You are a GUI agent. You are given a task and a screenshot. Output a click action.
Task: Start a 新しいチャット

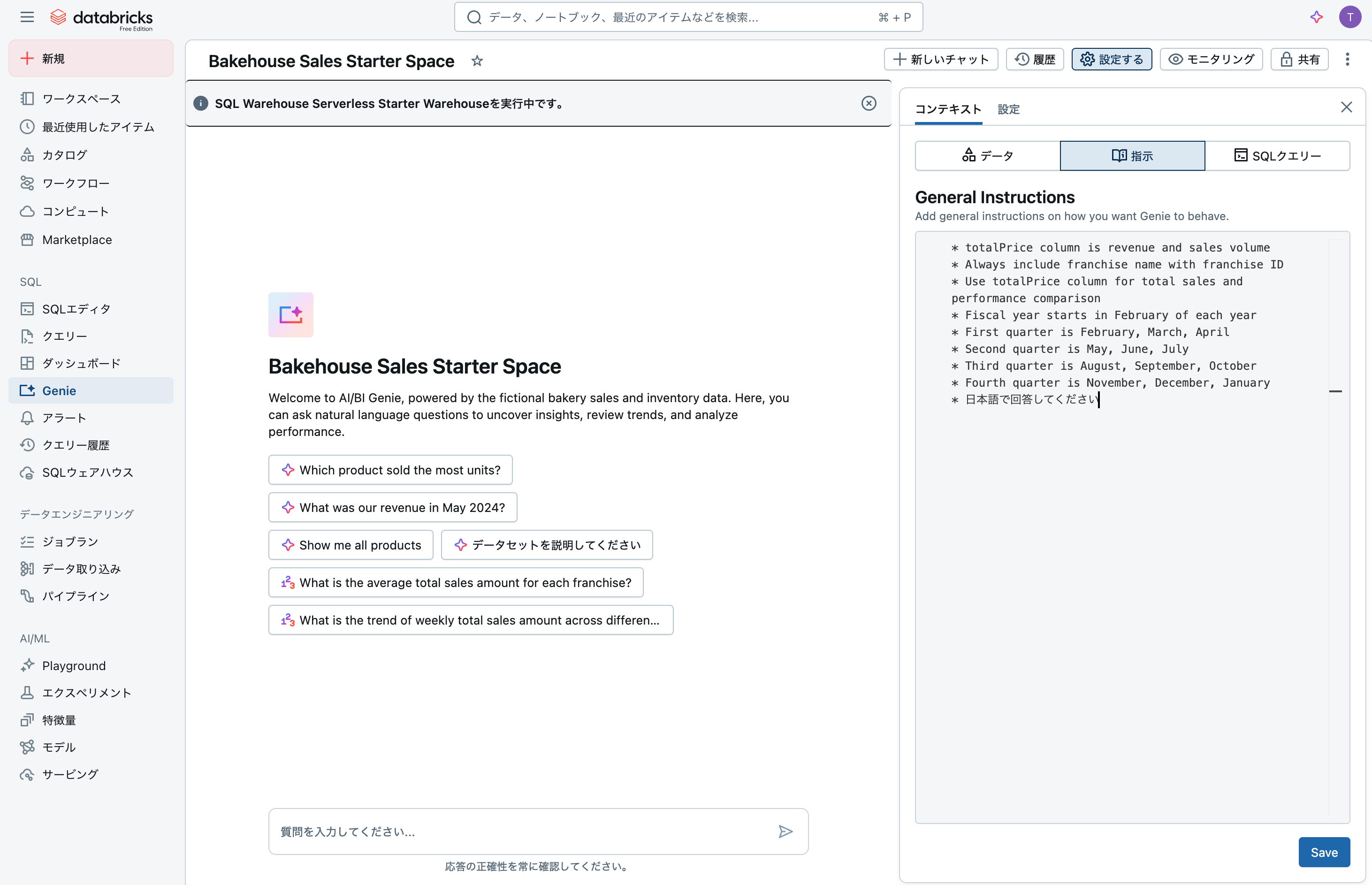[940, 59]
